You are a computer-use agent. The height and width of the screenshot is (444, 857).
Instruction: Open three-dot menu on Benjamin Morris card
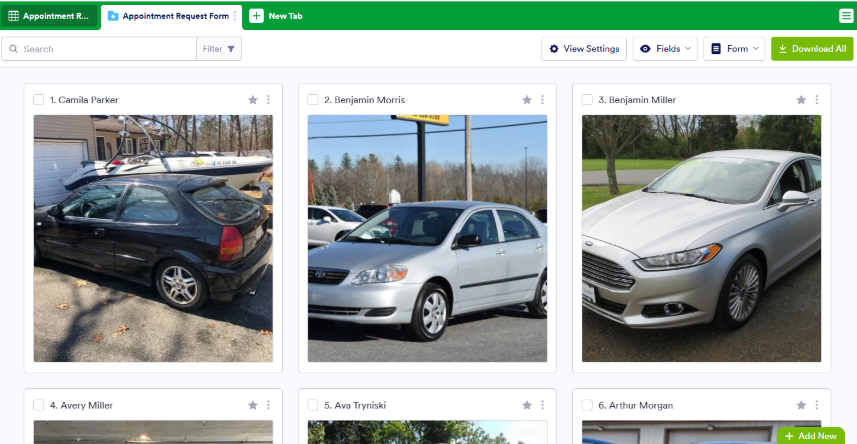[x=542, y=100]
